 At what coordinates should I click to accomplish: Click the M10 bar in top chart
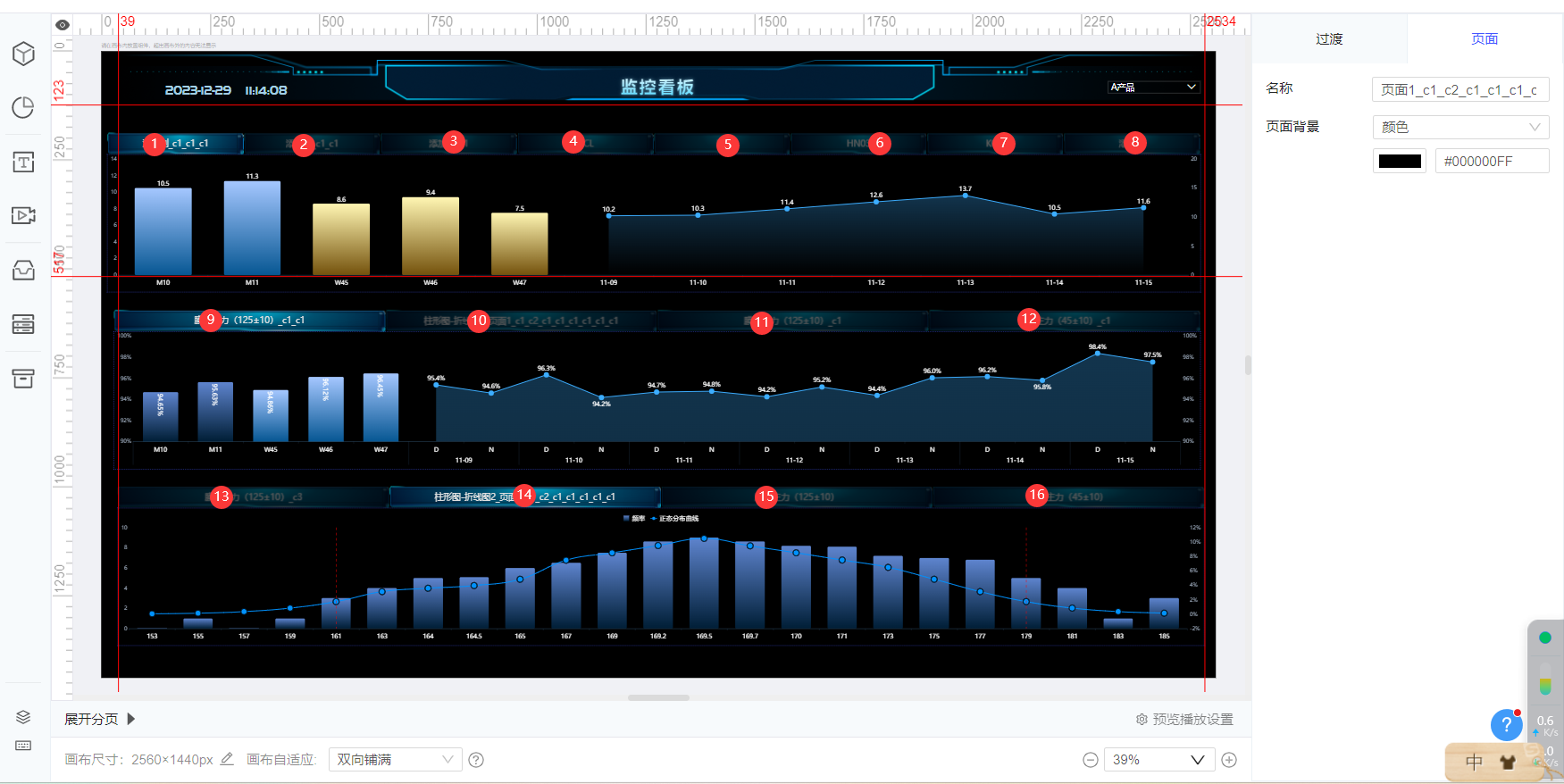pos(163,231)
